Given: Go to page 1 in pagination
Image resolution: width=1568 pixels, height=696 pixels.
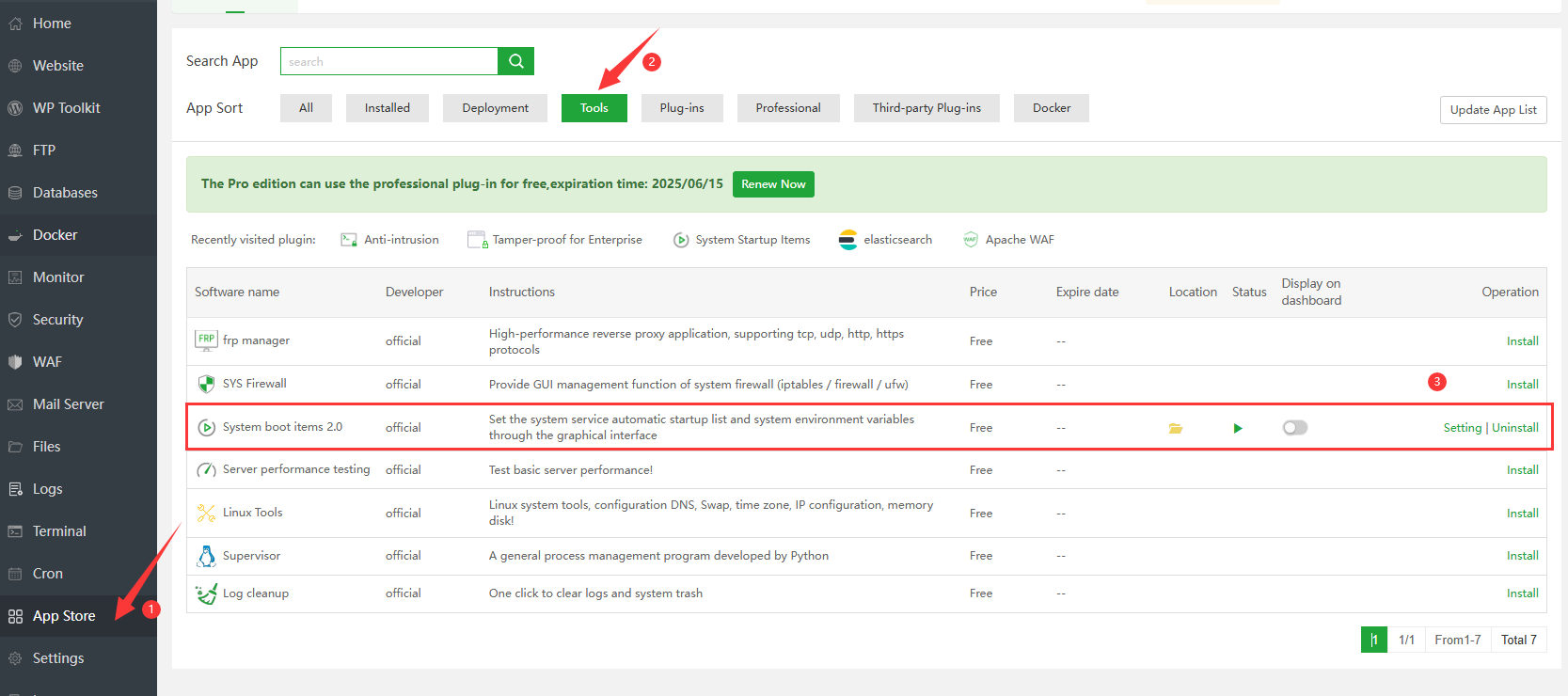Looking at the screenshot, I should tap(1373, 640).
